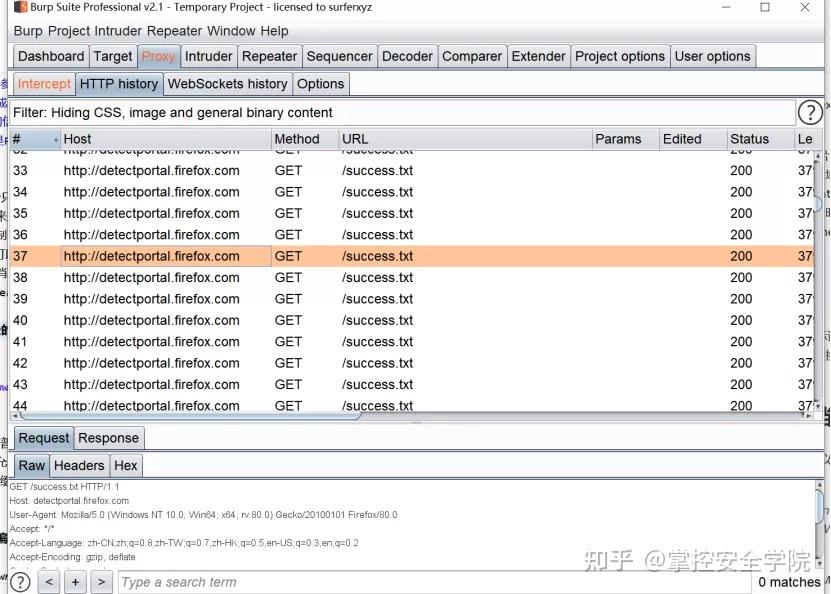Open the Window menu
The image size is (831, 594).
[x=232, y=31]
